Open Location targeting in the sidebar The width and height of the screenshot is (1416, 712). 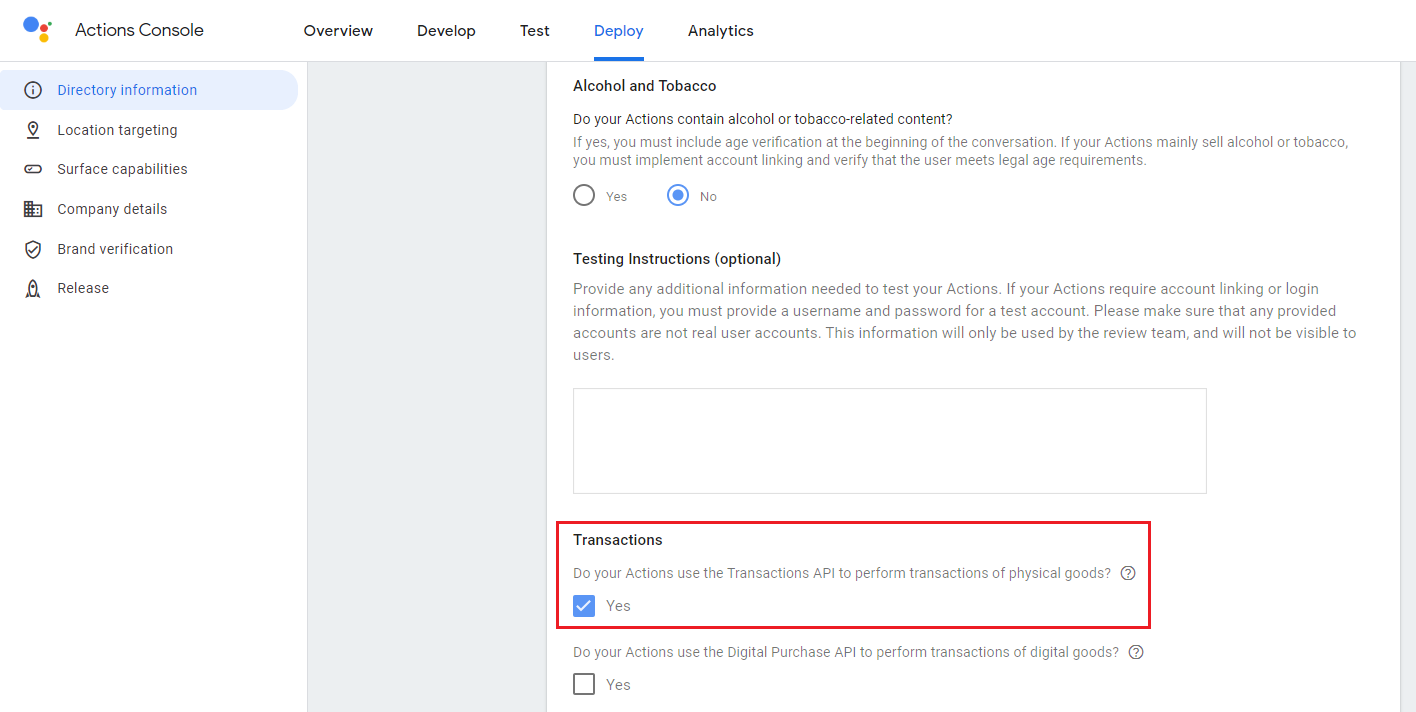[117, 130]
